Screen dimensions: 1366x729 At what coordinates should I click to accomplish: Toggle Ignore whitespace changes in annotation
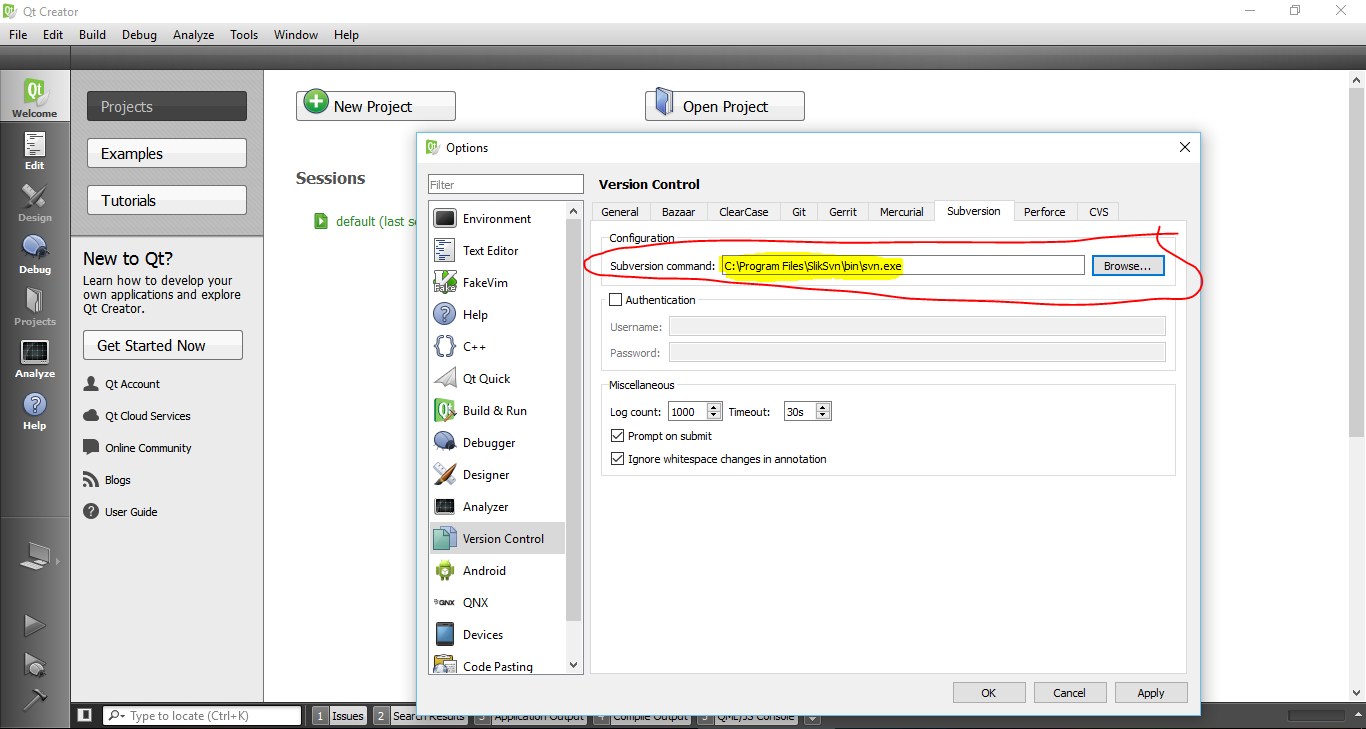click(x=617, y=459)
